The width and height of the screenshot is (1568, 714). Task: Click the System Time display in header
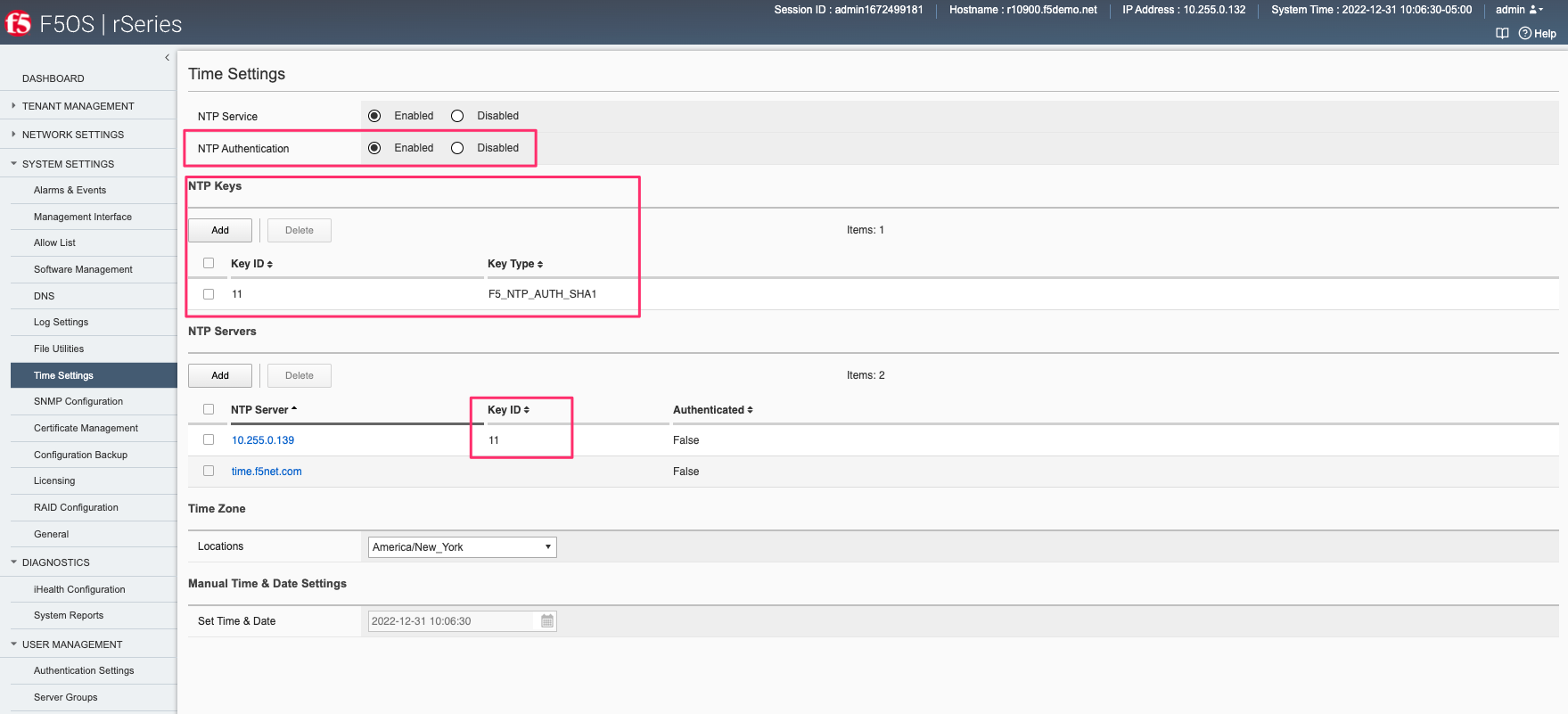click(1372, 10)
